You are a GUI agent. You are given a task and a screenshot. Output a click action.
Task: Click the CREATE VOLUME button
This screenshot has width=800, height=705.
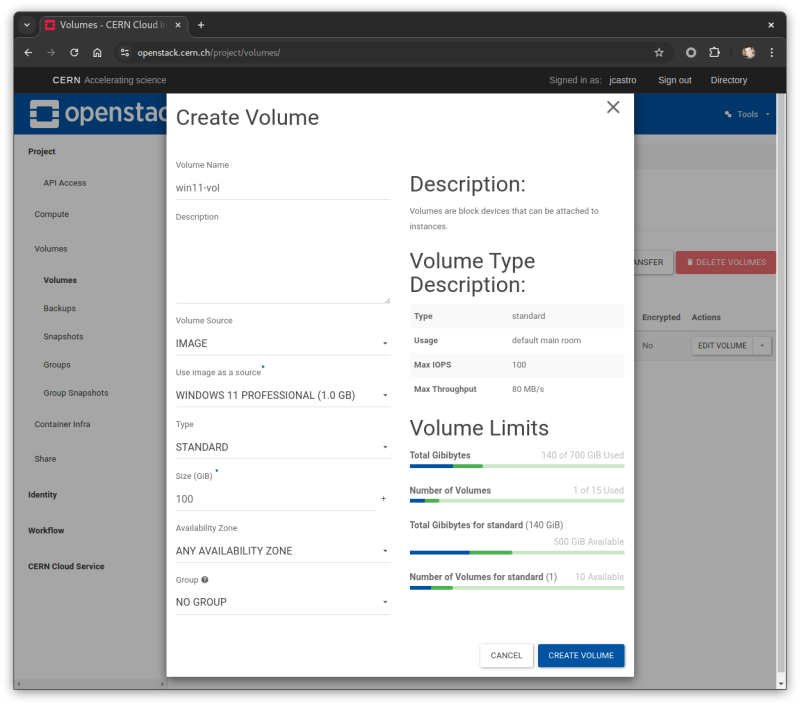581,655
